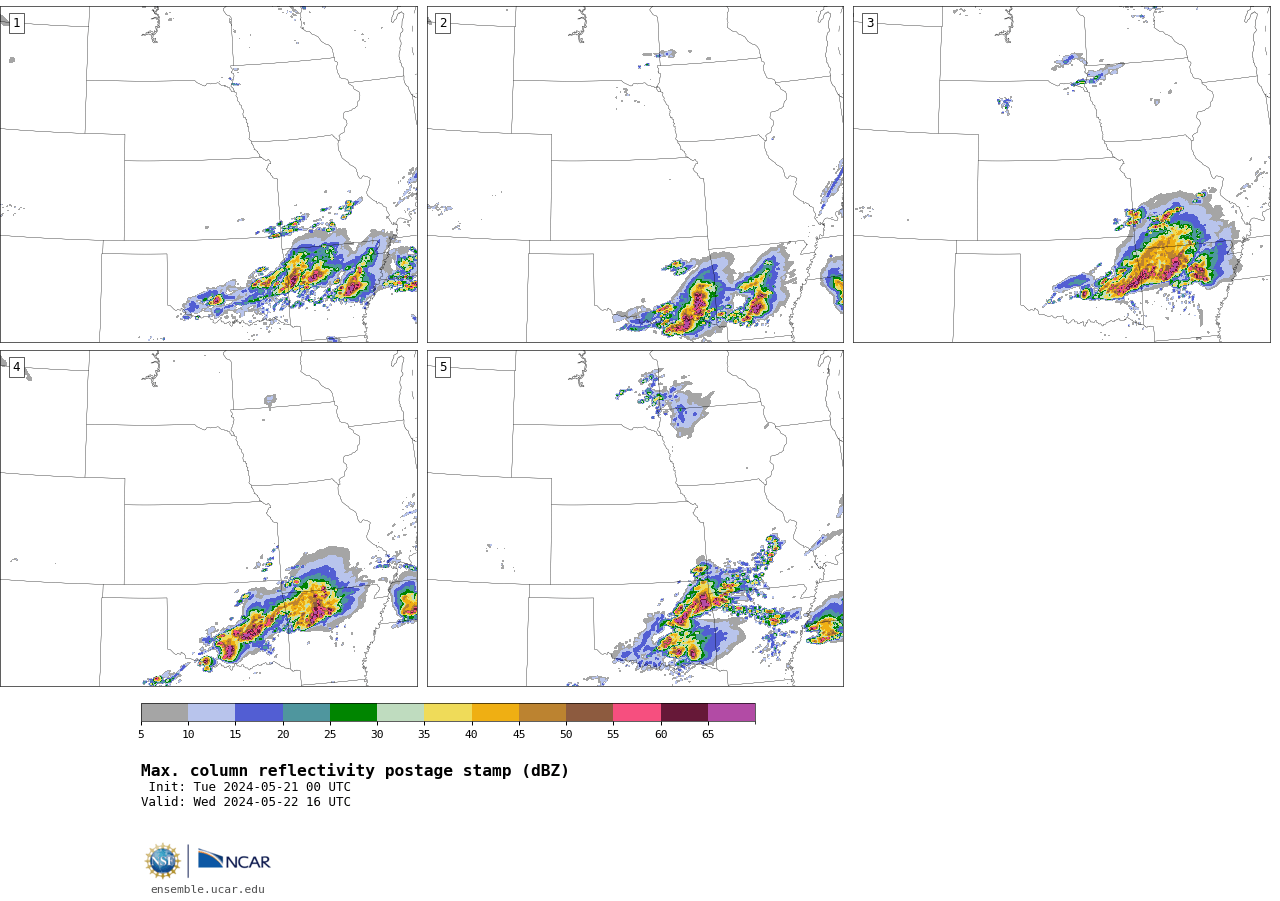Click the light blue 10-15 dBZ swatch
Screen dimensions: 1280x901
[212, 713]
